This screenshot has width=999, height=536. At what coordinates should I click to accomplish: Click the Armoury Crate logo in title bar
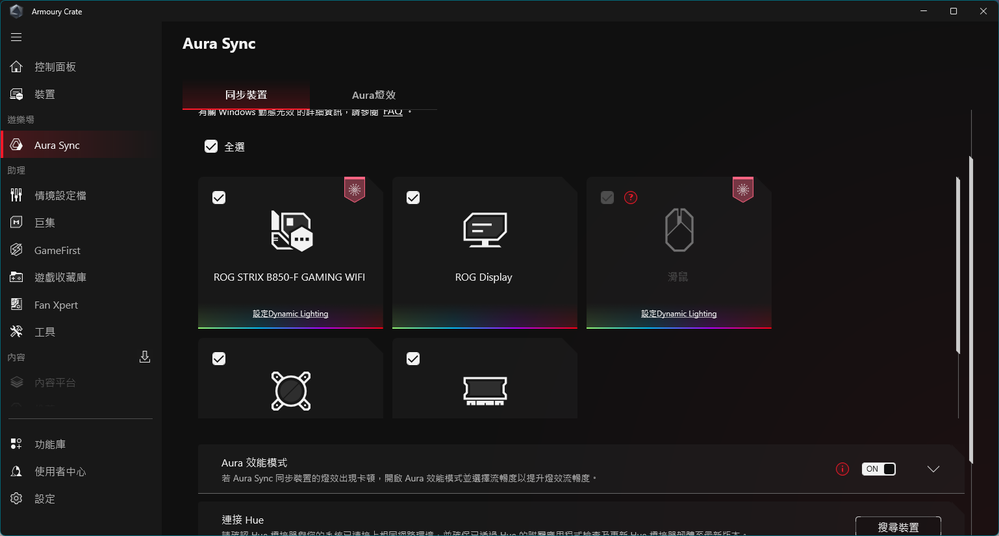click(x=17, y=11)
